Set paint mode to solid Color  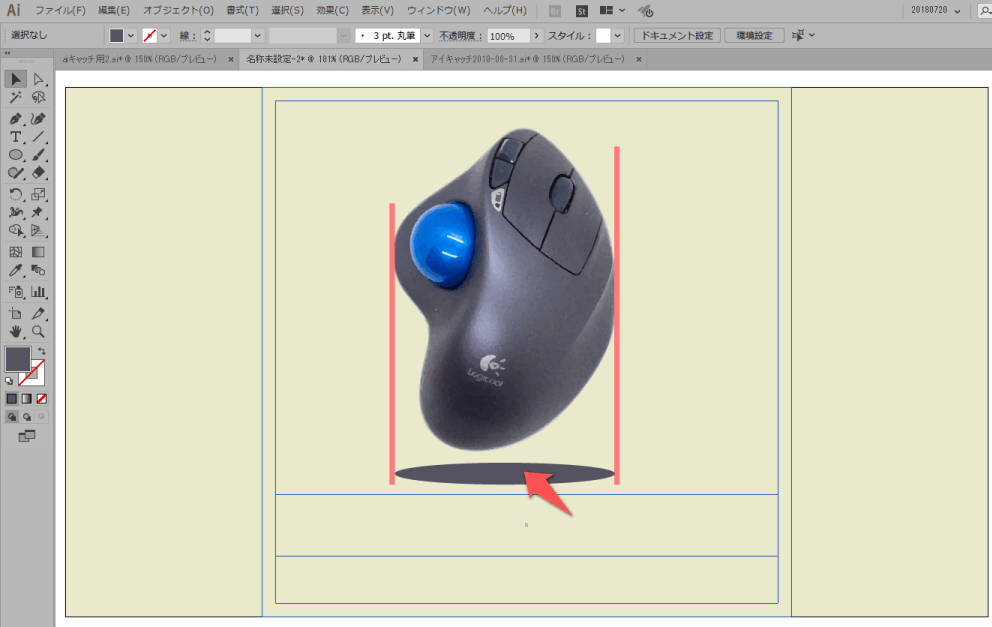click(11, 399)
